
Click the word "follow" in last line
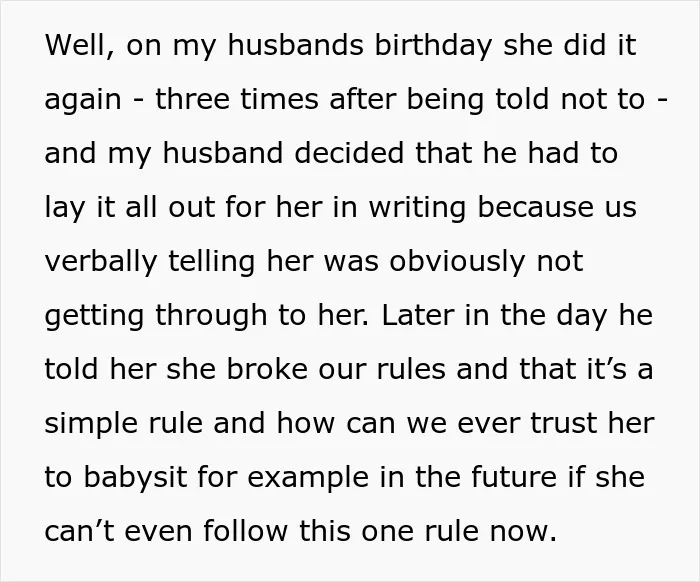tap(246, 531)
